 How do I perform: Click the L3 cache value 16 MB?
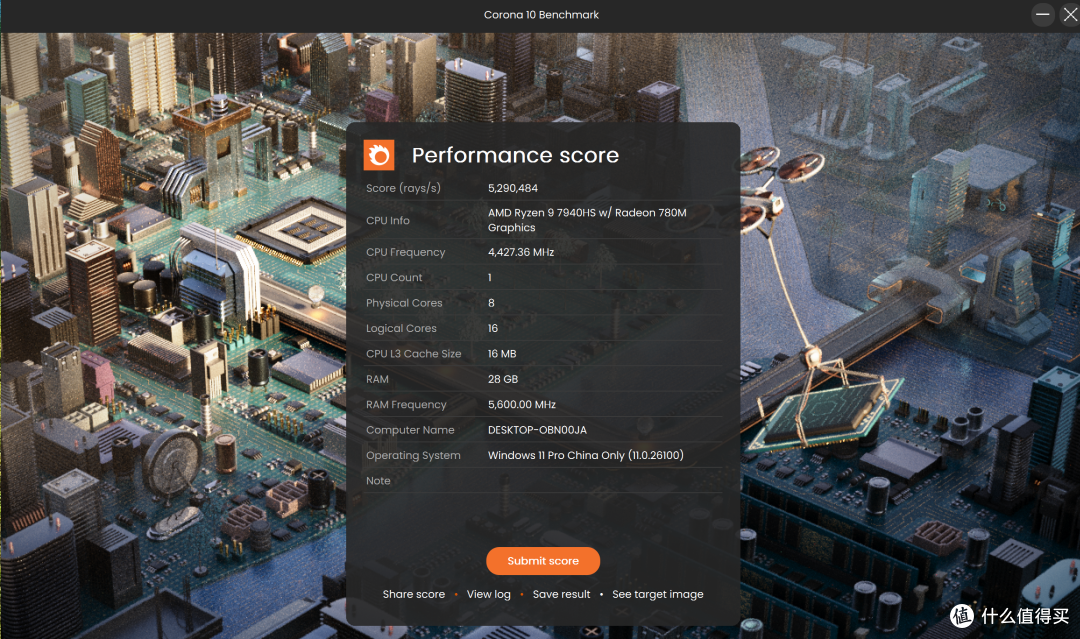click(502, 353)
